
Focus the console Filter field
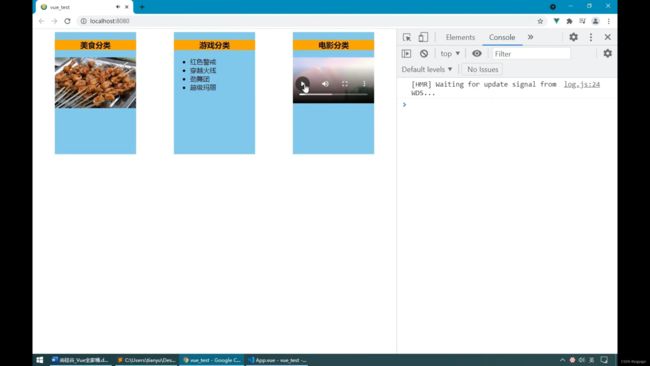(x=531, y=53)
